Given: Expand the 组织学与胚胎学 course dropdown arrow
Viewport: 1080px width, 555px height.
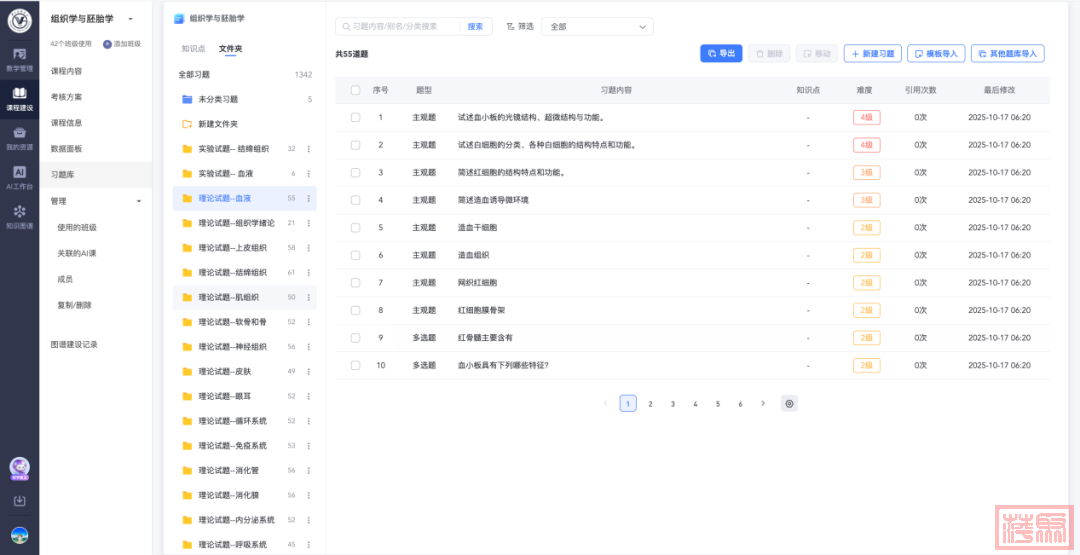Looking at the screenshot, I should point(130,19).
